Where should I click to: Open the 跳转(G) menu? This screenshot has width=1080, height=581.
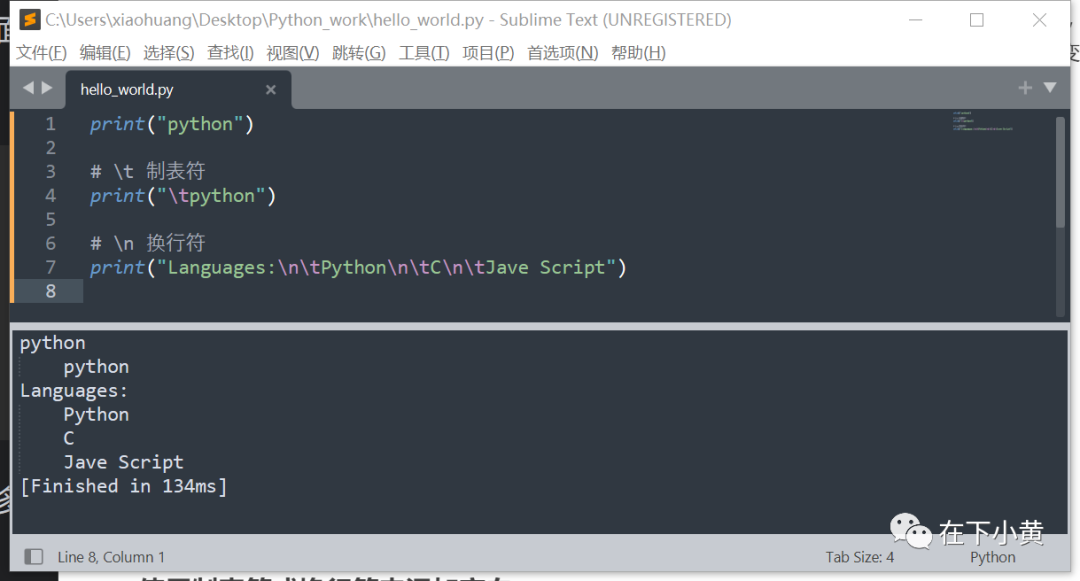(x=359, y=53)
